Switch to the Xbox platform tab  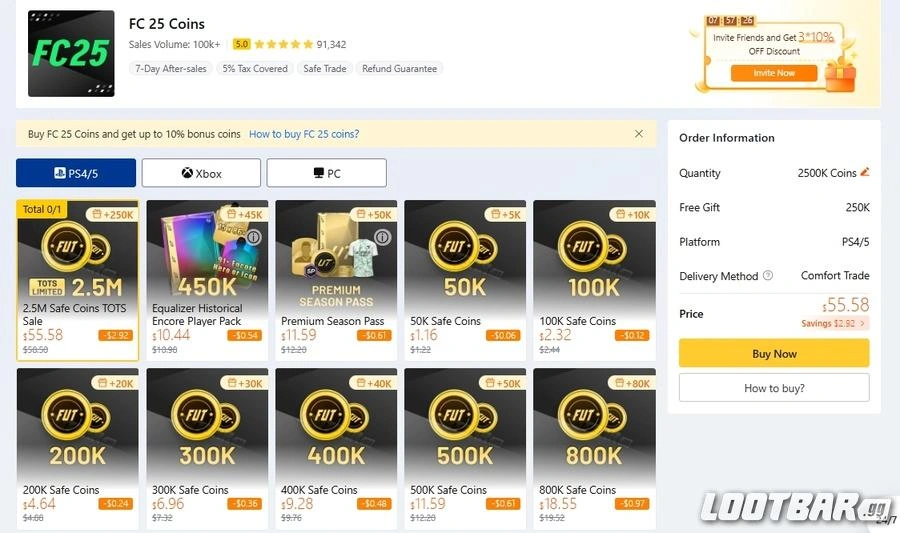point(201,173)
